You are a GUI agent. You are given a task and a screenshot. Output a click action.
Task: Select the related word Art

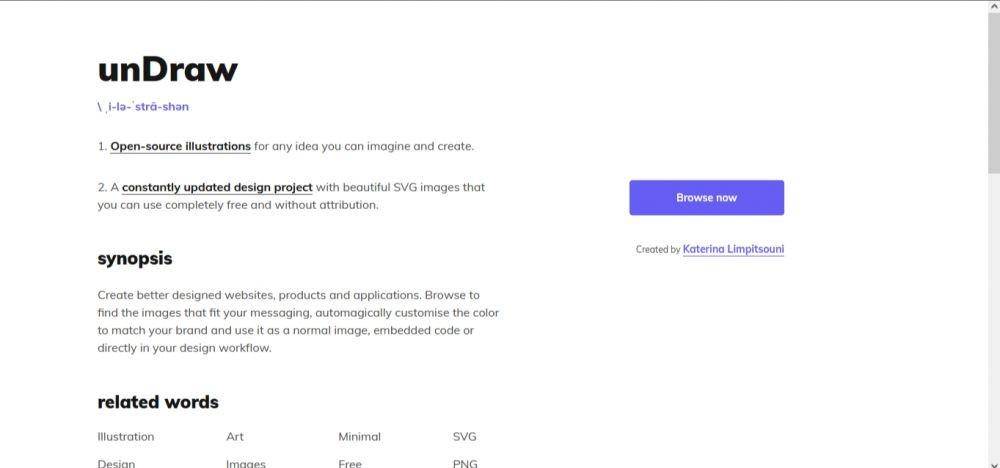click(235, 437)
